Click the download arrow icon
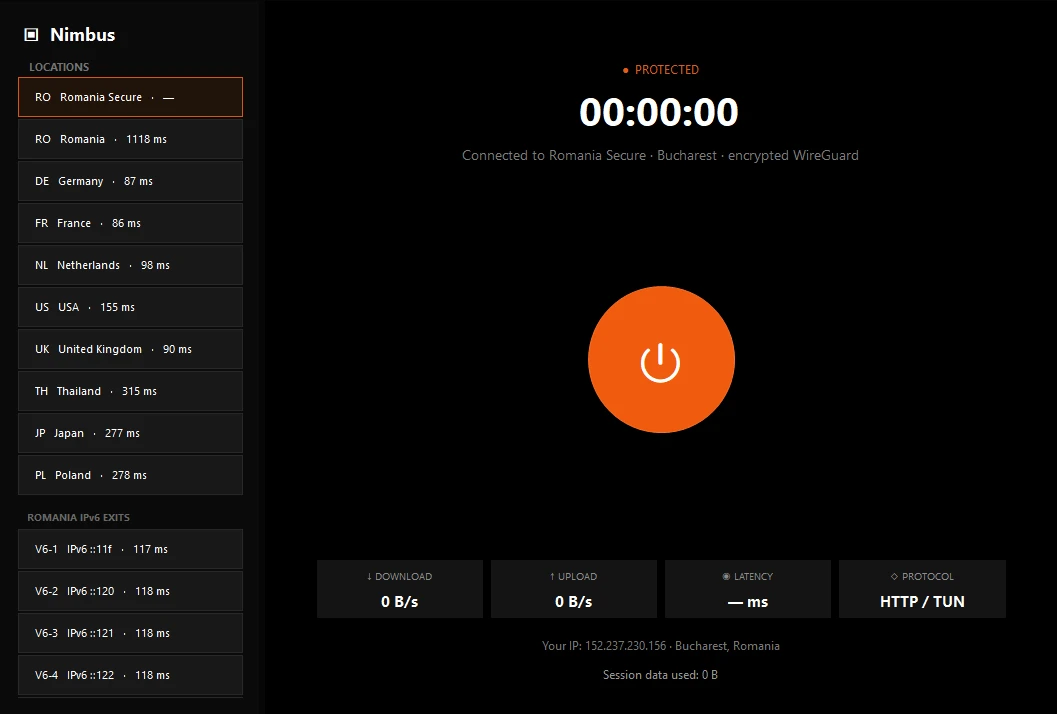The width and height of the screenshot is (1057, 714). 369,576
